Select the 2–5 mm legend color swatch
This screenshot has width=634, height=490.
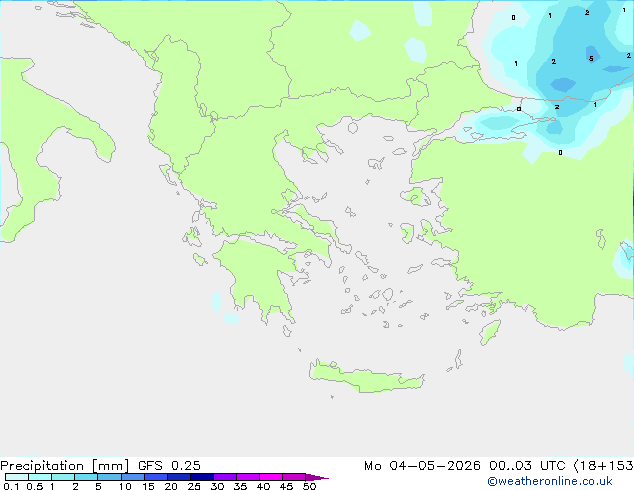(86, 477)
